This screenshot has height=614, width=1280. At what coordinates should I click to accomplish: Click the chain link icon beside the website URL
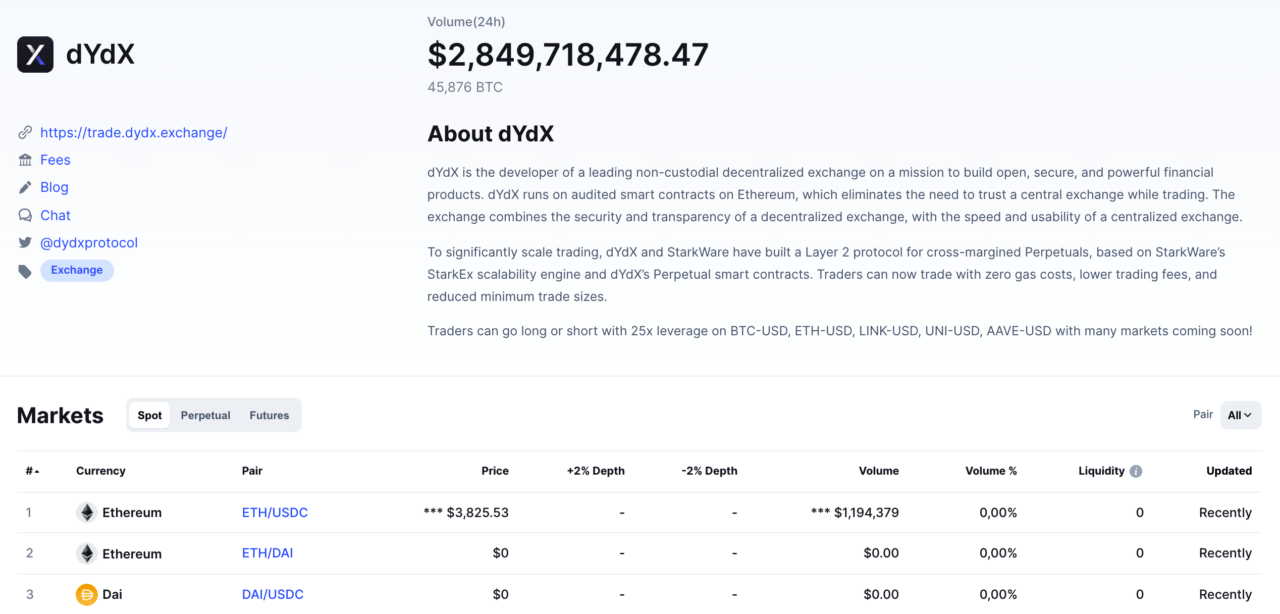click(24, 131)
